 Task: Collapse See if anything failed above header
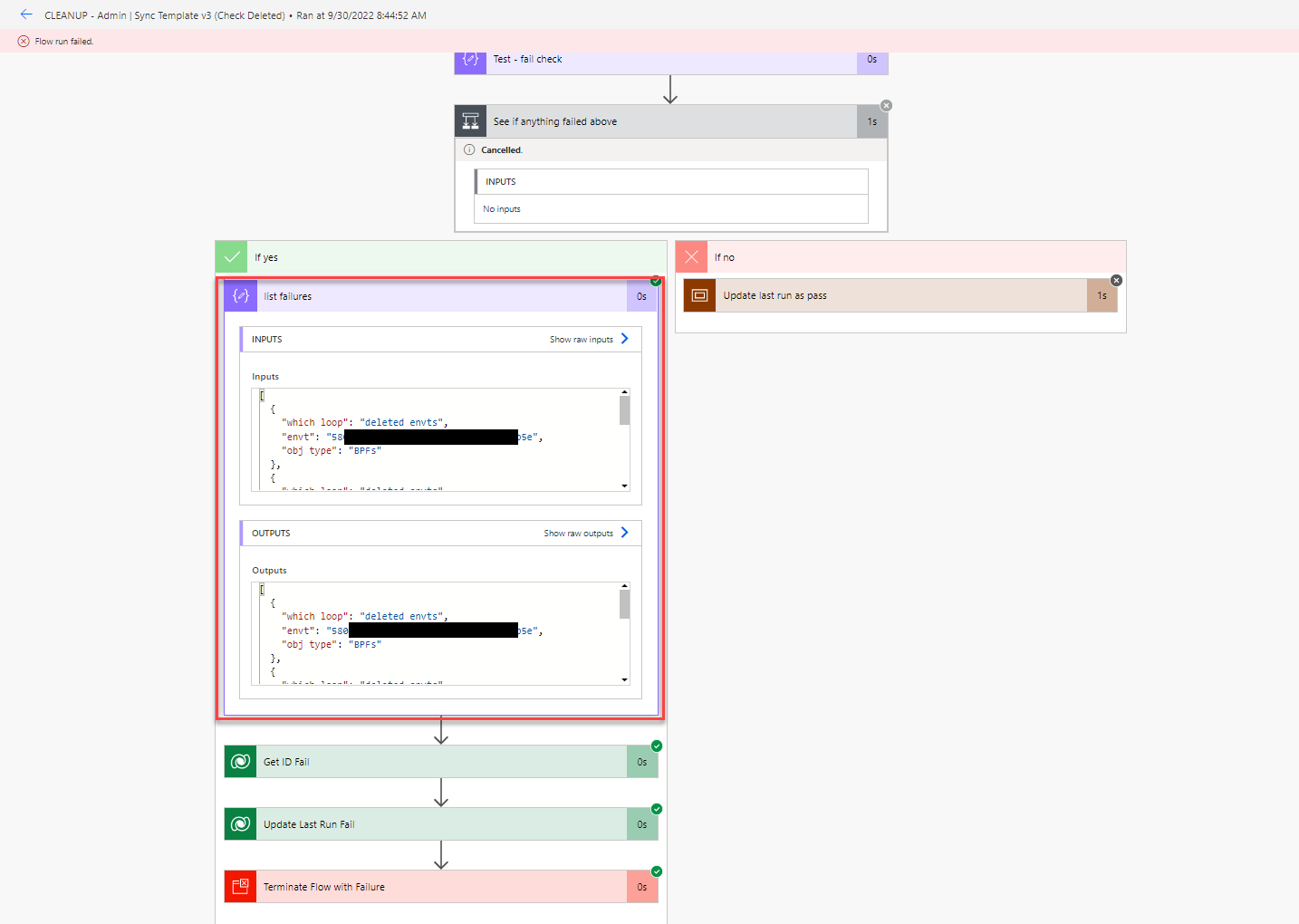point(671,121)
